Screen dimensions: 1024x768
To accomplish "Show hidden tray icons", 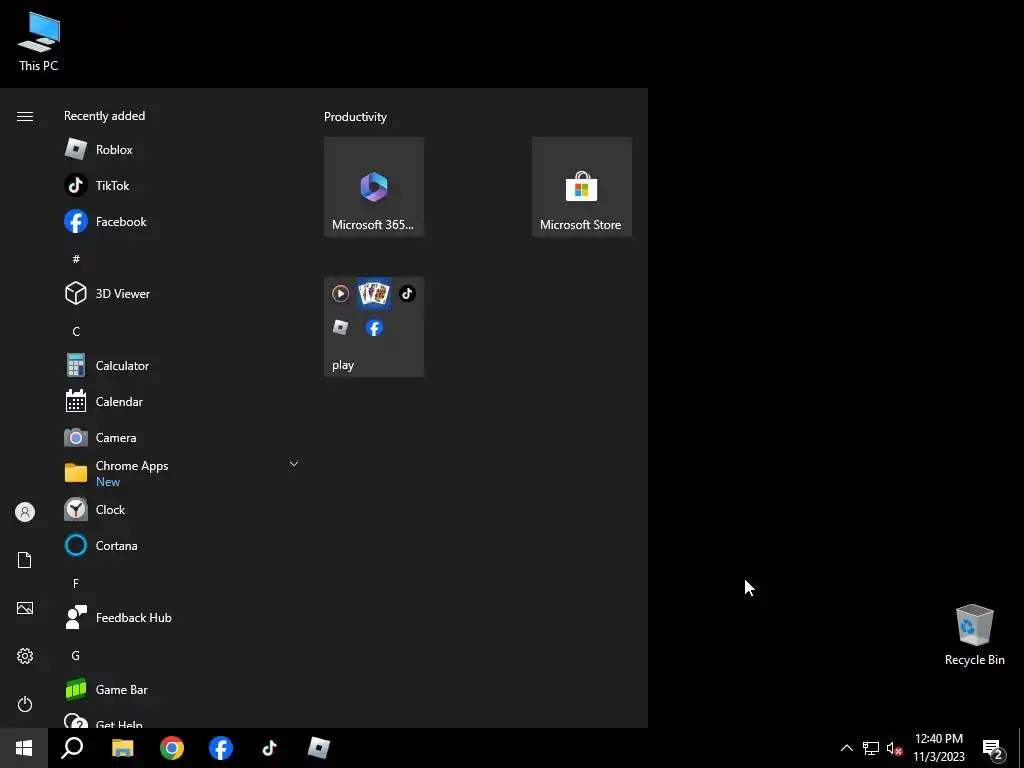I will click(x=846, y=748).
